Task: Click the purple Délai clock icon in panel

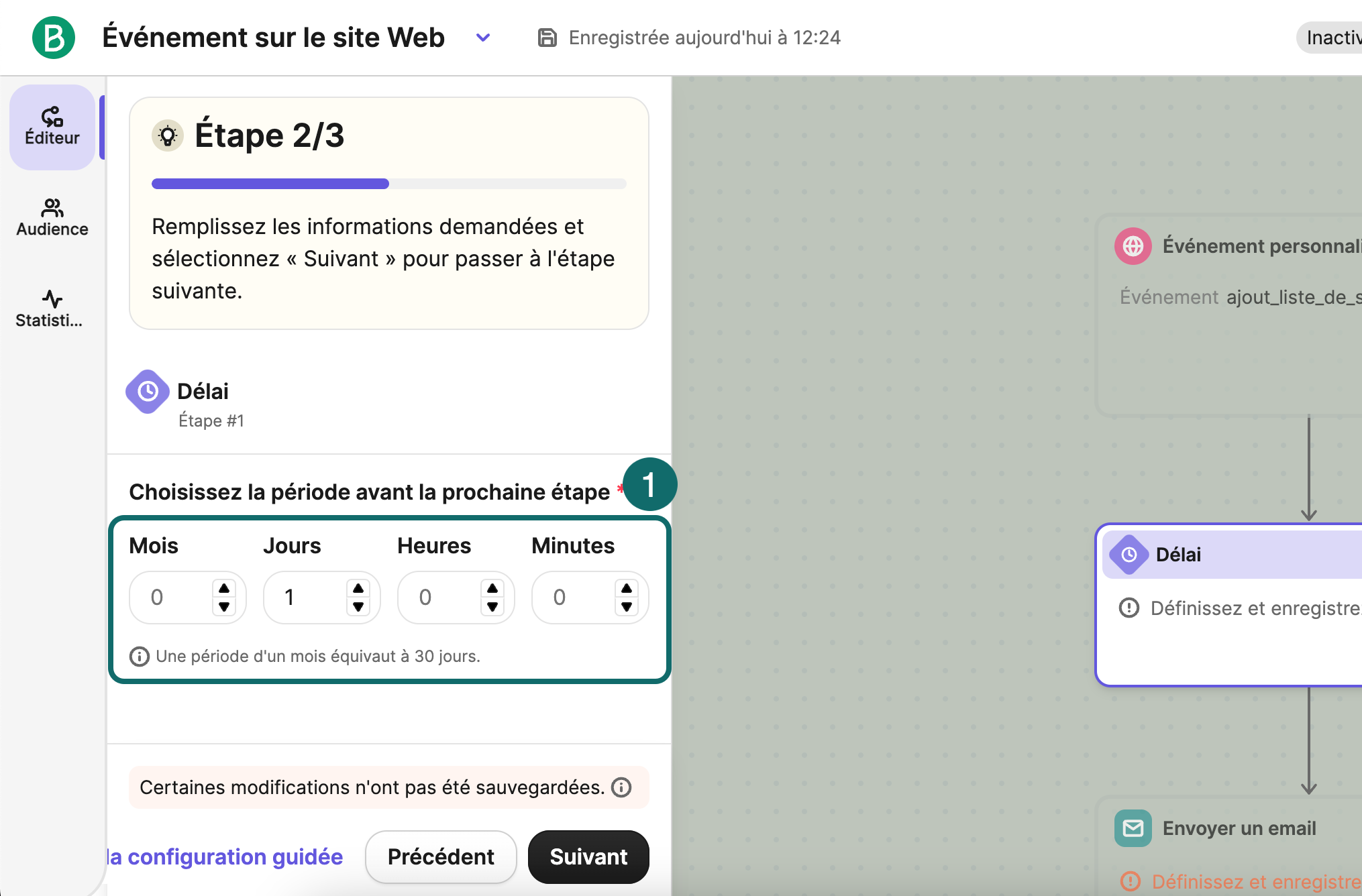Action: 148,392
